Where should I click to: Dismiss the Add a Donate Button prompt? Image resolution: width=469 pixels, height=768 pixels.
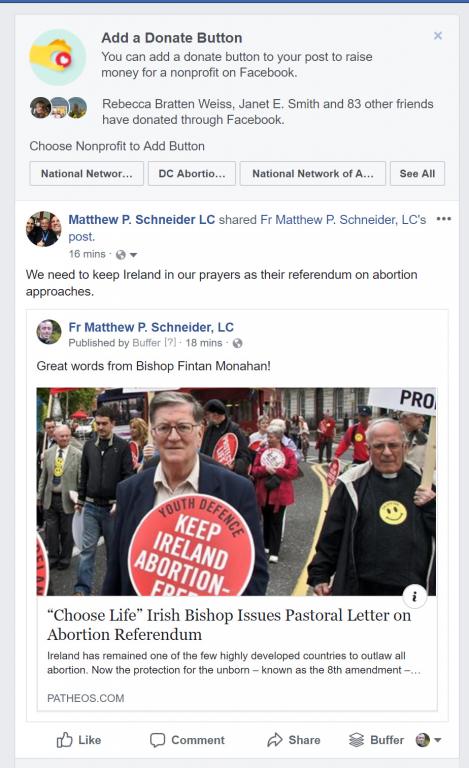pyautogui.click(x=438, y=36)
